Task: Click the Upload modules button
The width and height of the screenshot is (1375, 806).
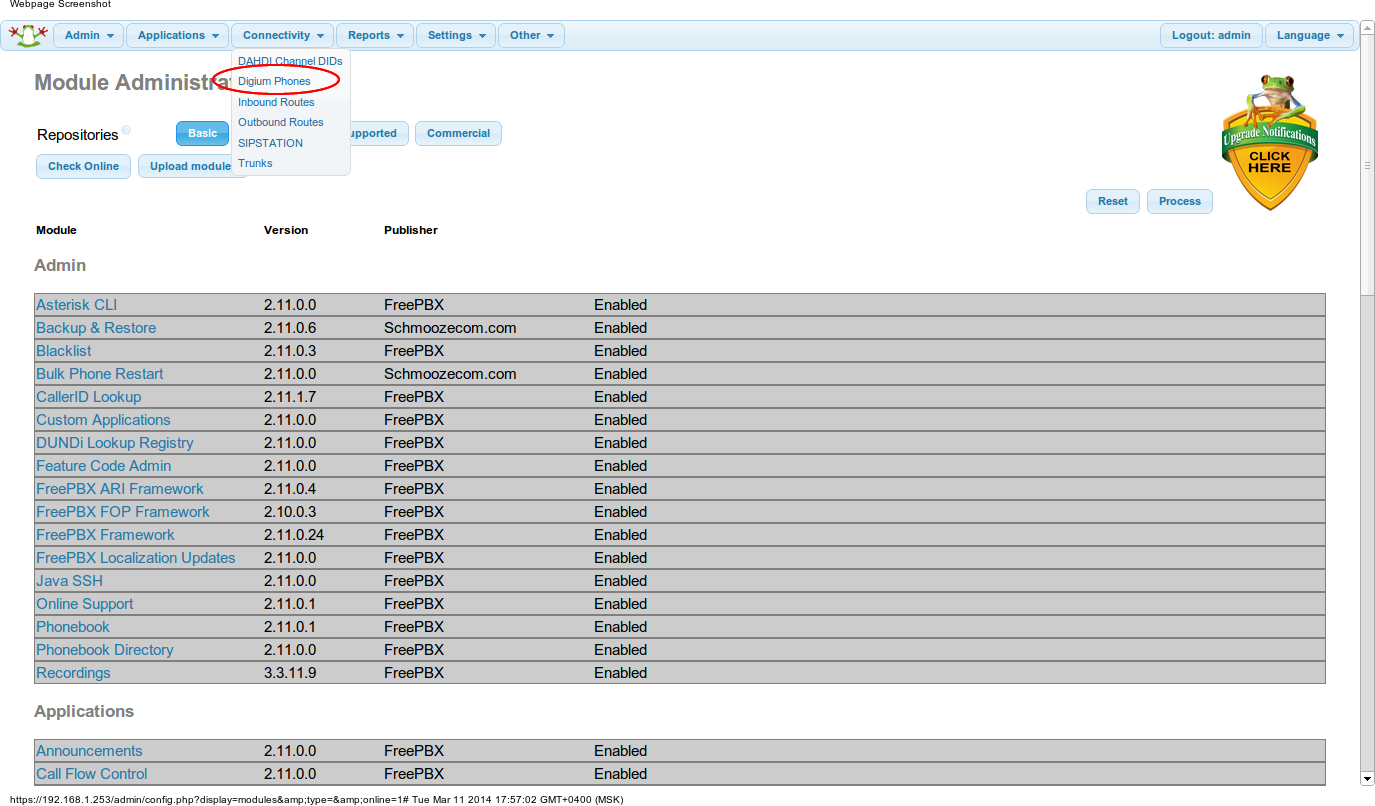Action: click(190, 166)
